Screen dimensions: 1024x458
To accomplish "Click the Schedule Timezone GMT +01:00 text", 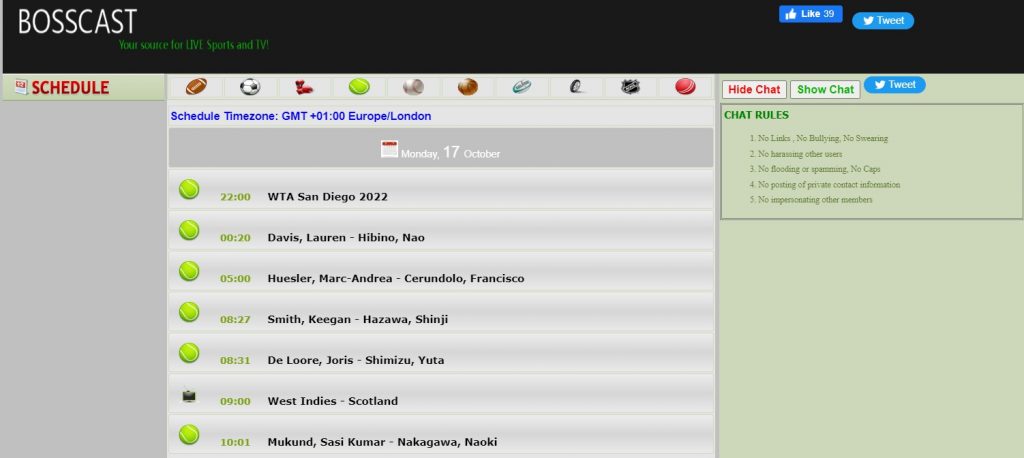I will [301, 116].
